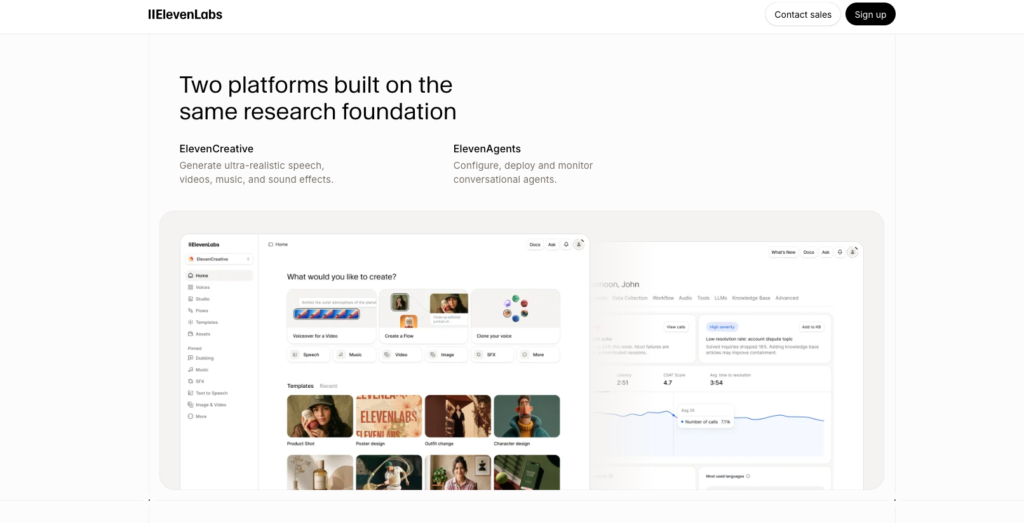Switch to the Workflow tab
The width and height of the screenshot is (1024, 523).
[x=663, y=298]
